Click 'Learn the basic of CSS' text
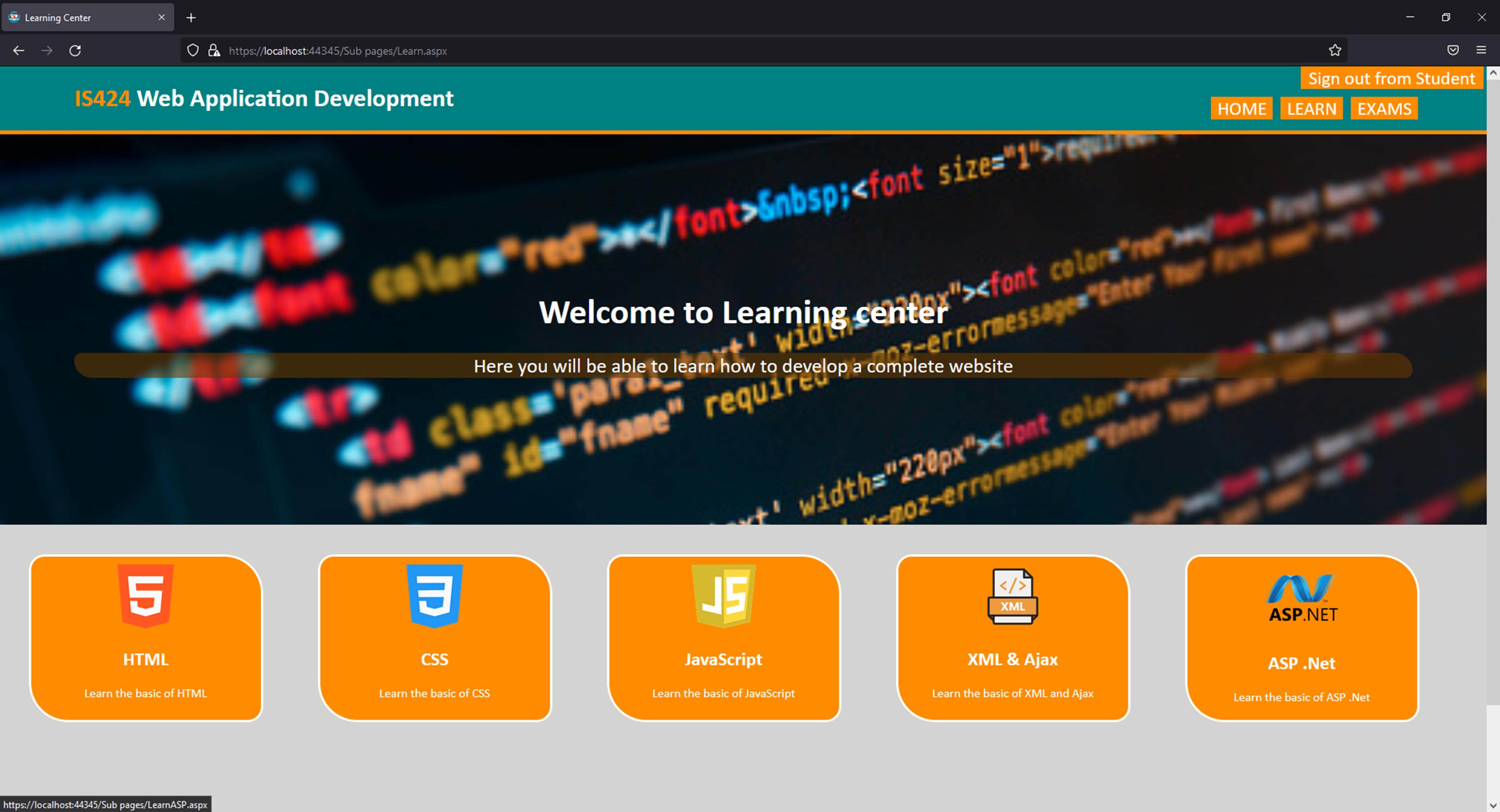 pos(434,693)
